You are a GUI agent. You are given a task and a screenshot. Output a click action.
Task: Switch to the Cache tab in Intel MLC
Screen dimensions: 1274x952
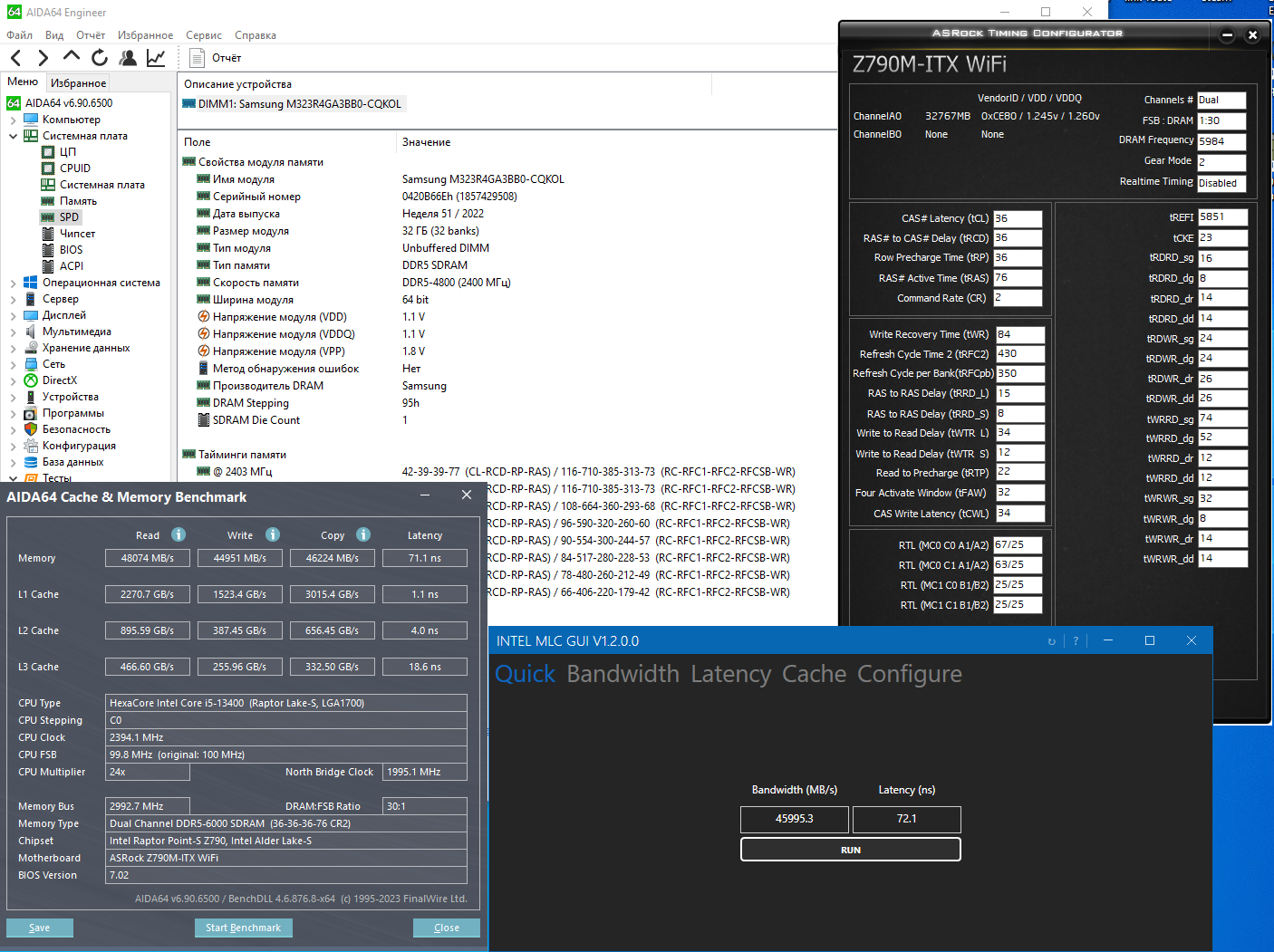click(x=814, y=674)
